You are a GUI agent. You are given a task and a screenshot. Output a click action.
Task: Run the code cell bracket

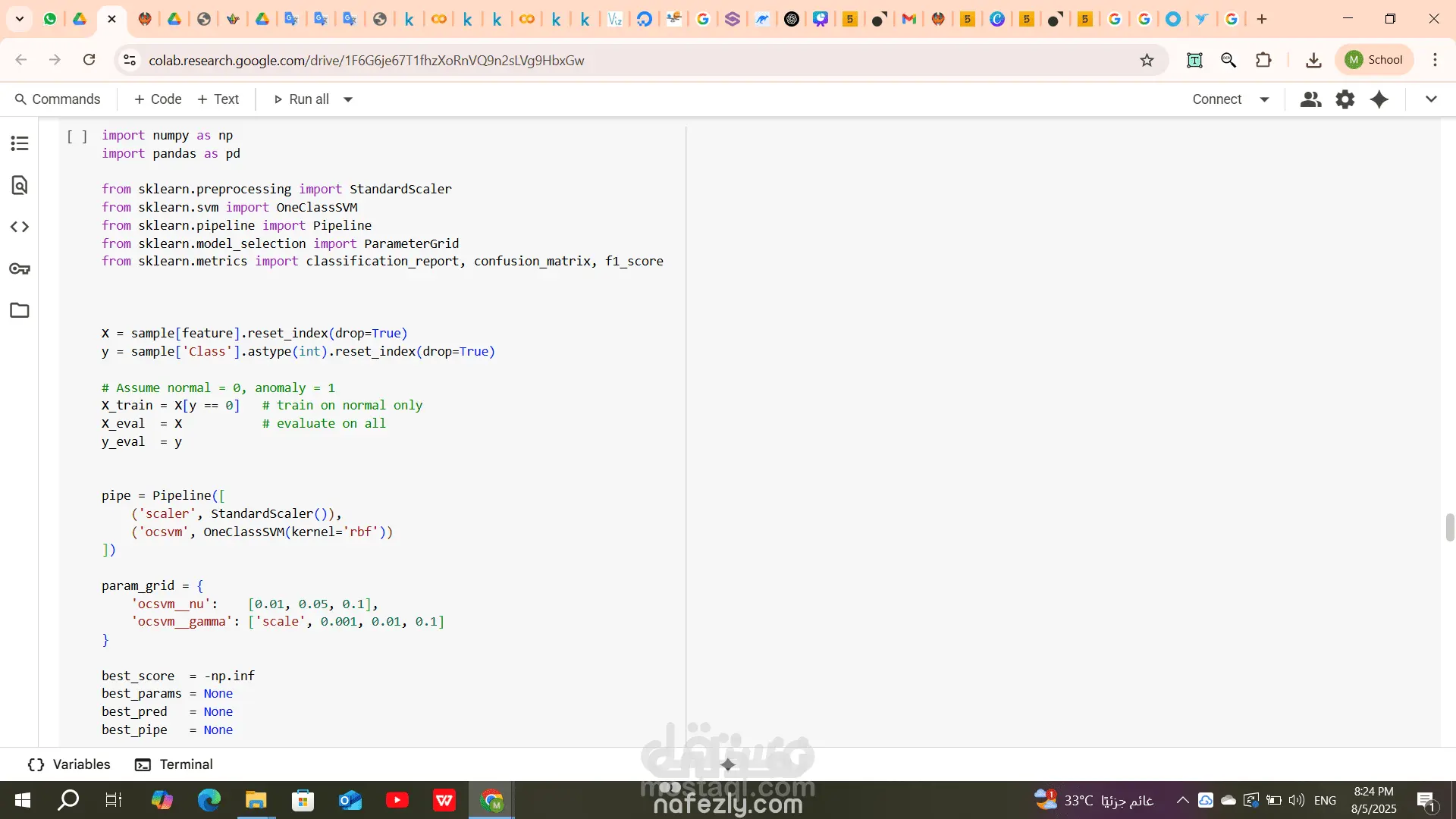coord(77,136)
